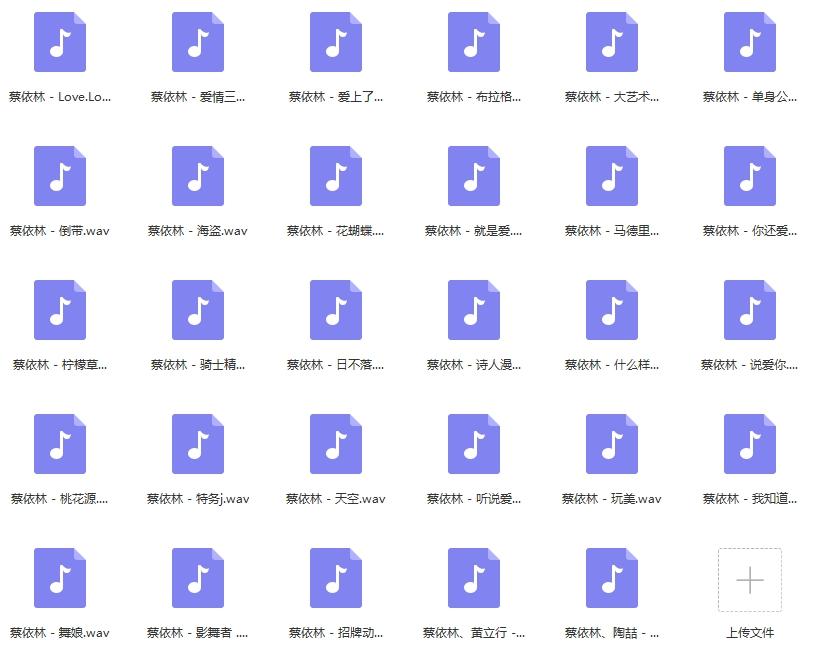
Task: Click the file name 蔡依林 - 柠檬草...
Action: (x=60, y=365)
